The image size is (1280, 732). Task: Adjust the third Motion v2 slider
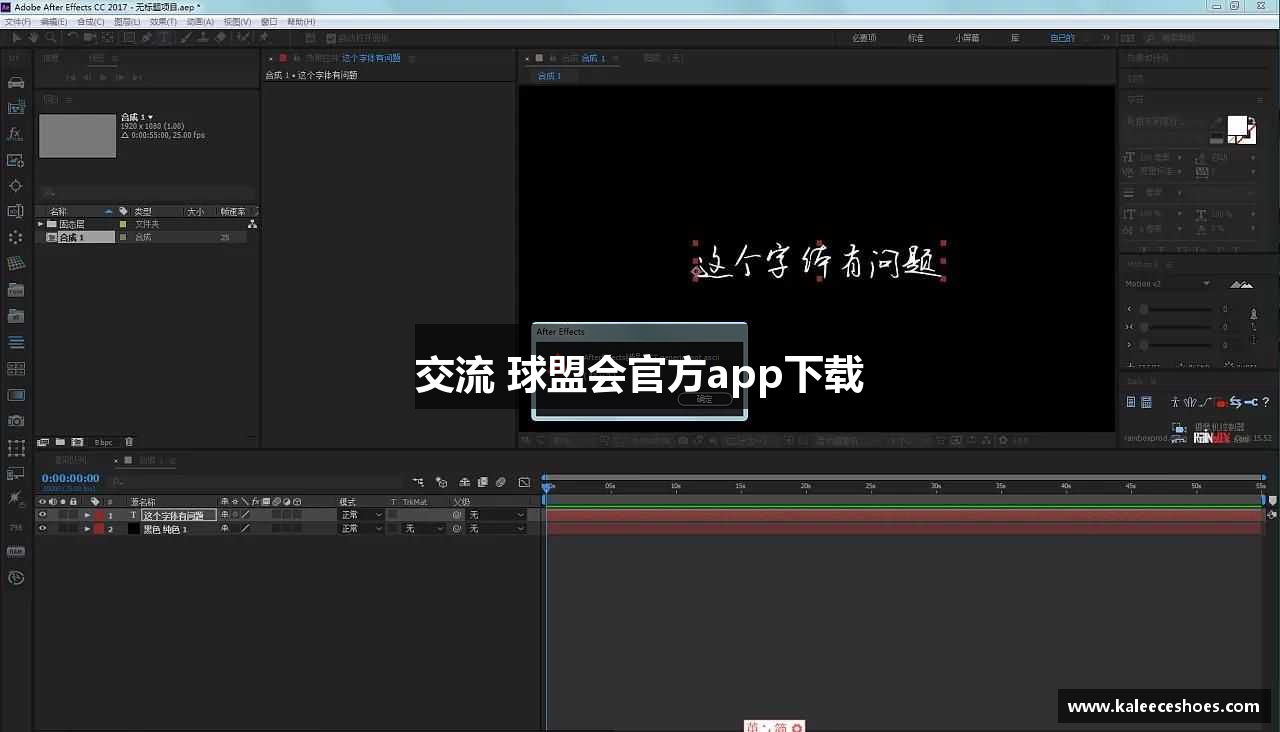point(1176,345)
